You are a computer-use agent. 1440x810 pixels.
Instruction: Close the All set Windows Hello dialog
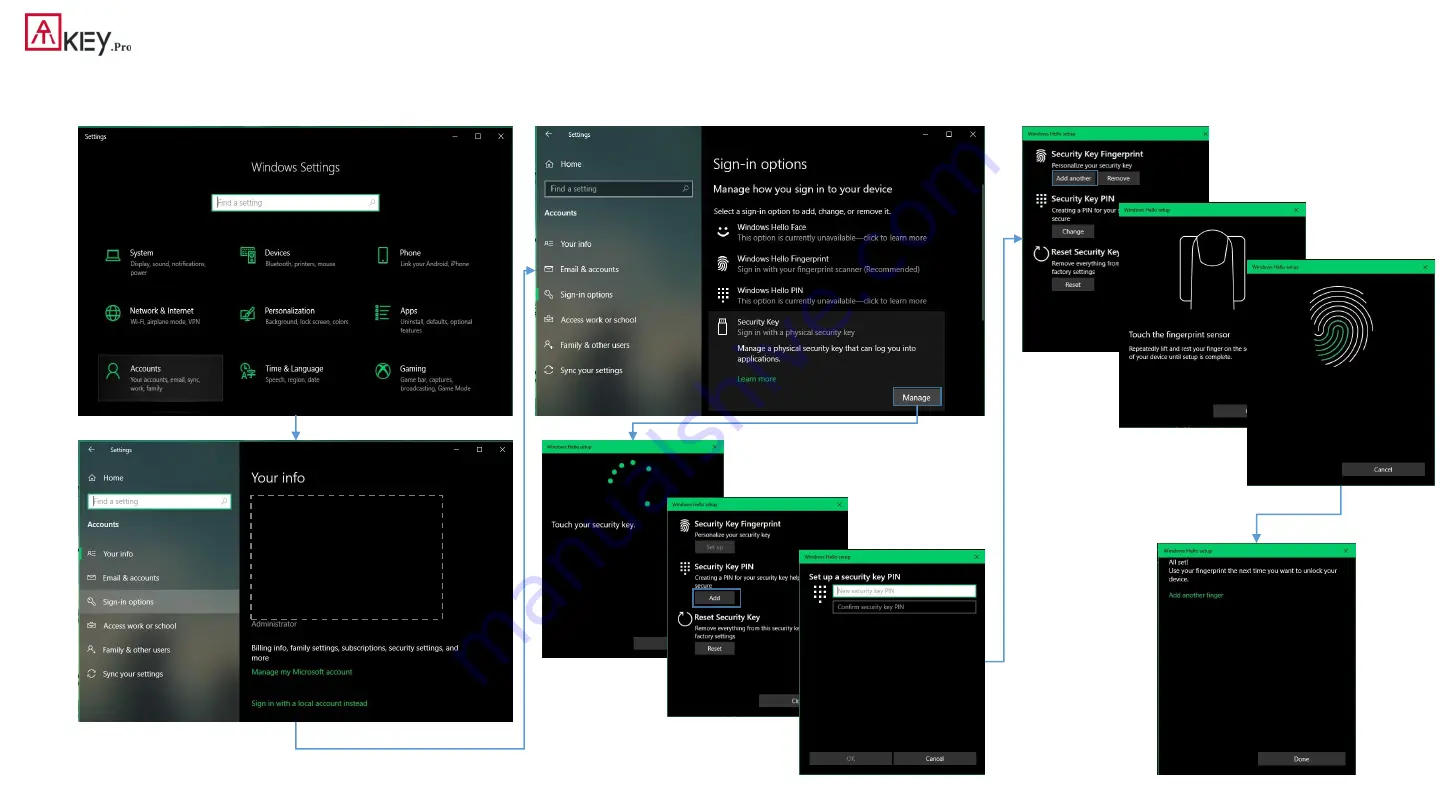point(1347,550)
